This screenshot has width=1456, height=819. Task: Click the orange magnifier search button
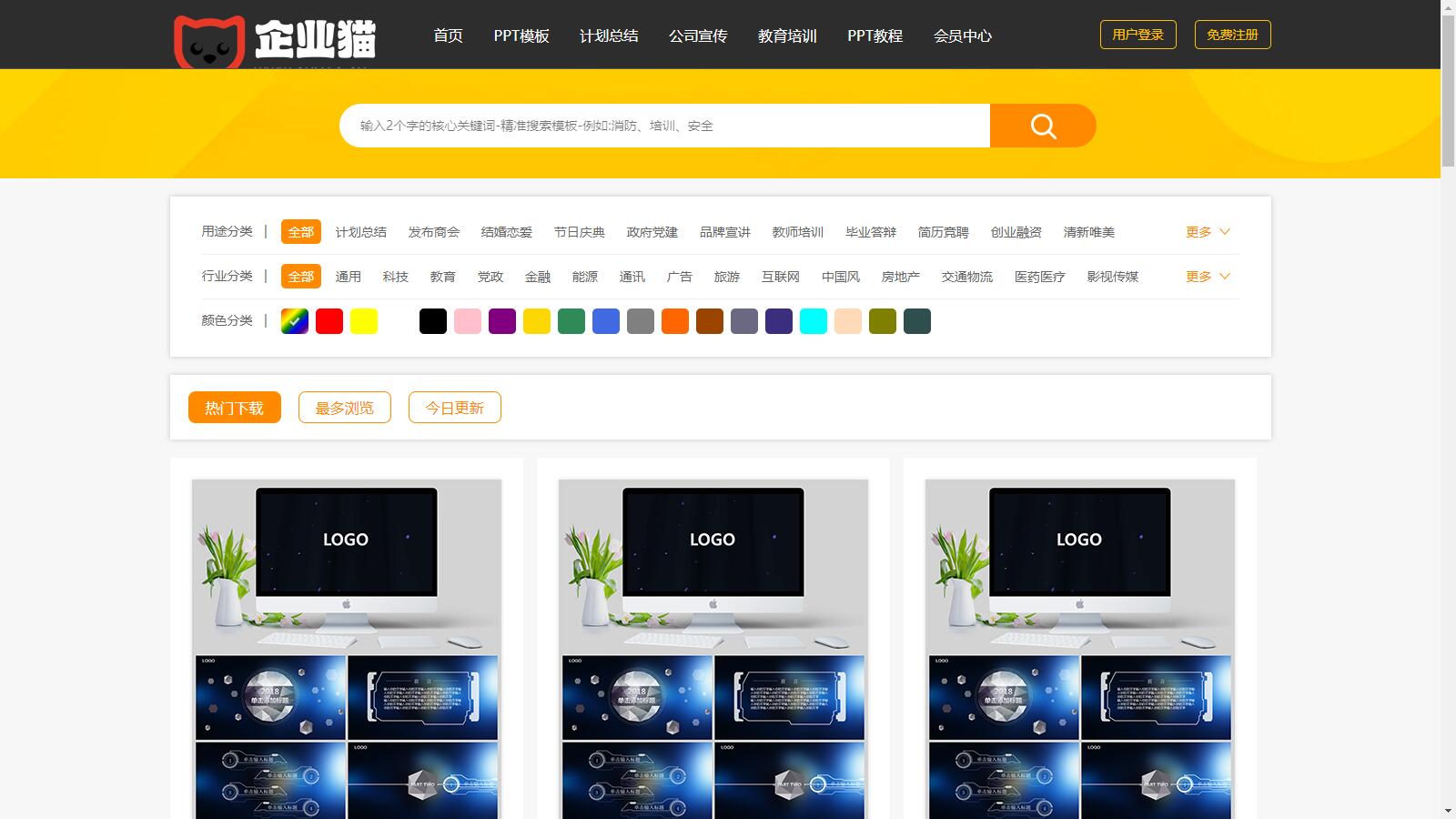point(1042,126)
